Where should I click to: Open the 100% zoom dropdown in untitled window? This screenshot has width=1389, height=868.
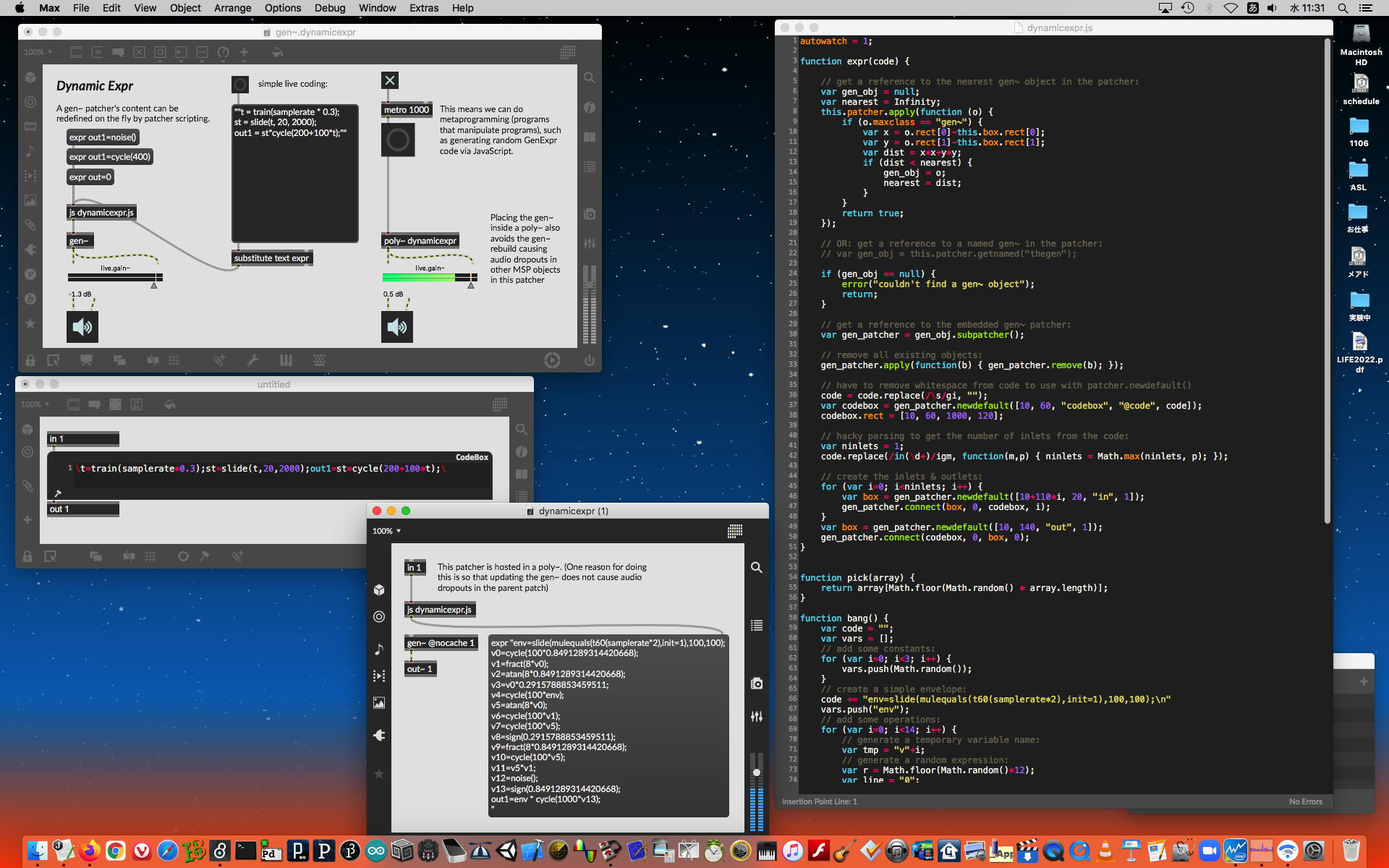tap(35, 404)
